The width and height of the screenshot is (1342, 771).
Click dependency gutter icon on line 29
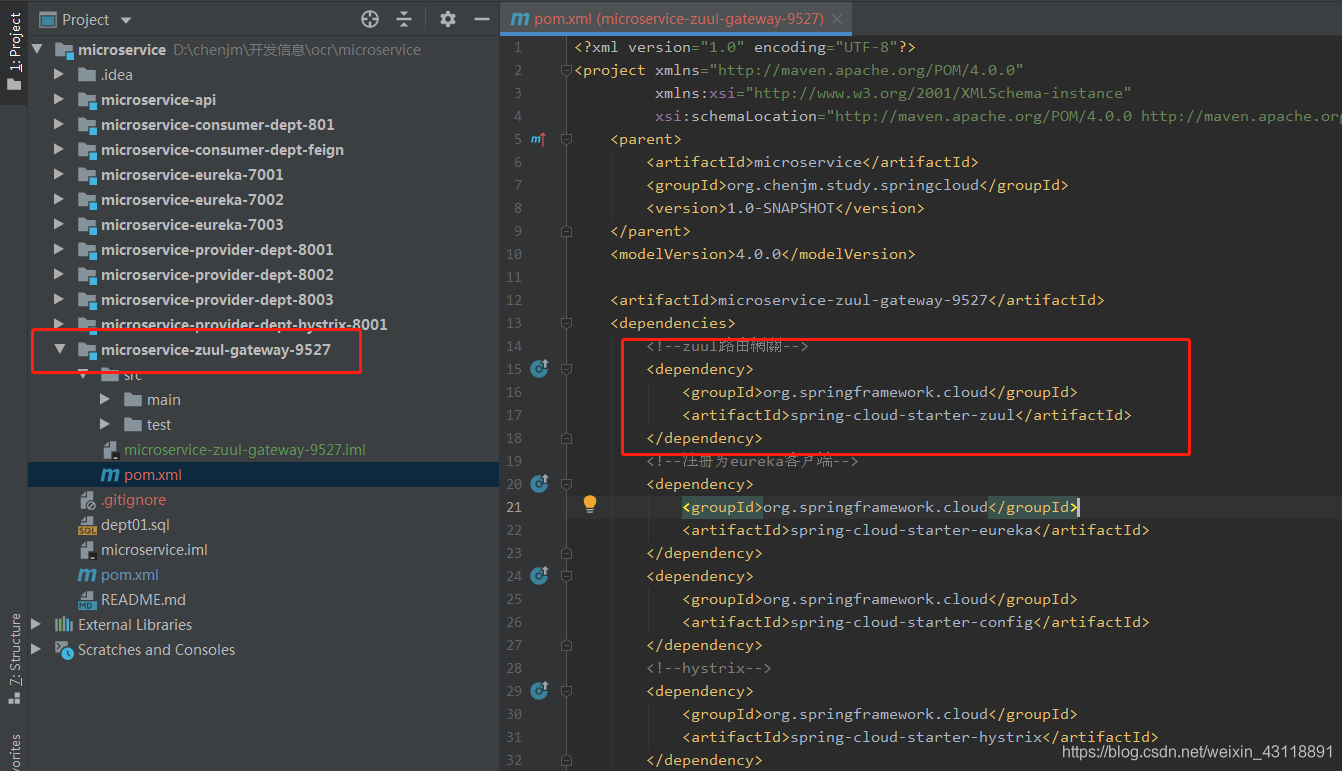pyautogui.click(x=540, y=691)
